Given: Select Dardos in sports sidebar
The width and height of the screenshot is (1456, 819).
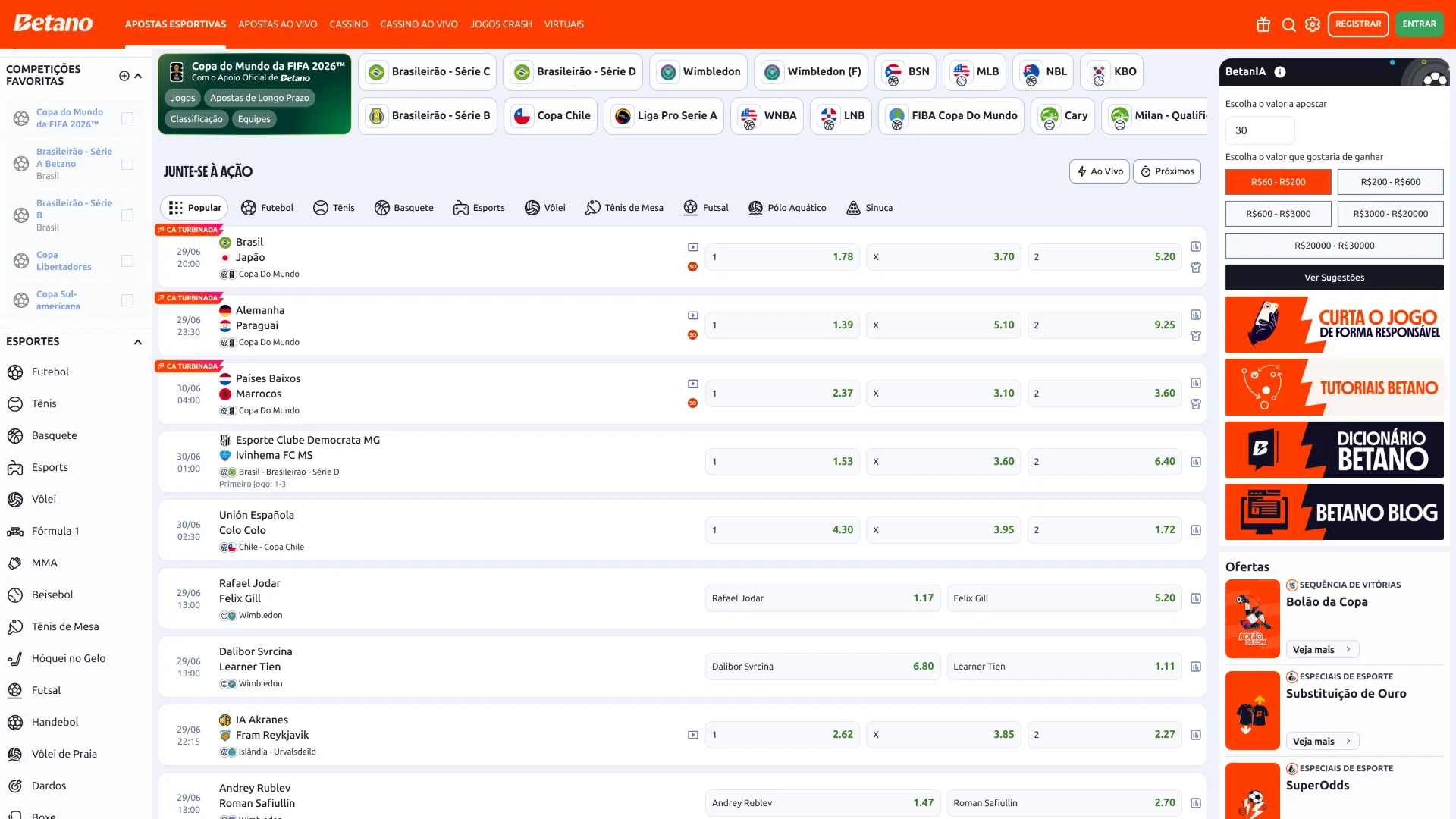Looking at the screenshot, I should [75, 786].
